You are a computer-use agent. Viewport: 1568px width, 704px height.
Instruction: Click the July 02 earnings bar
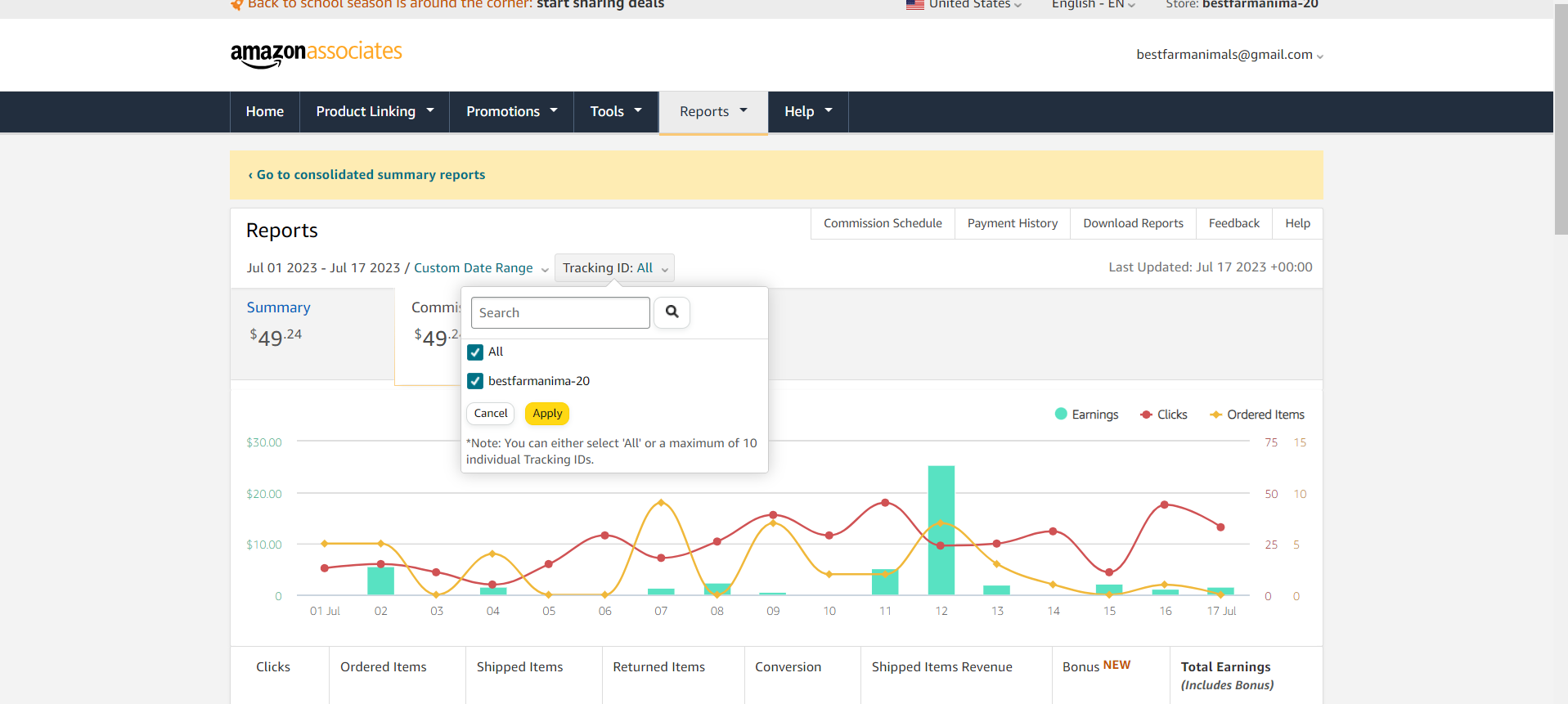[381, 581]
